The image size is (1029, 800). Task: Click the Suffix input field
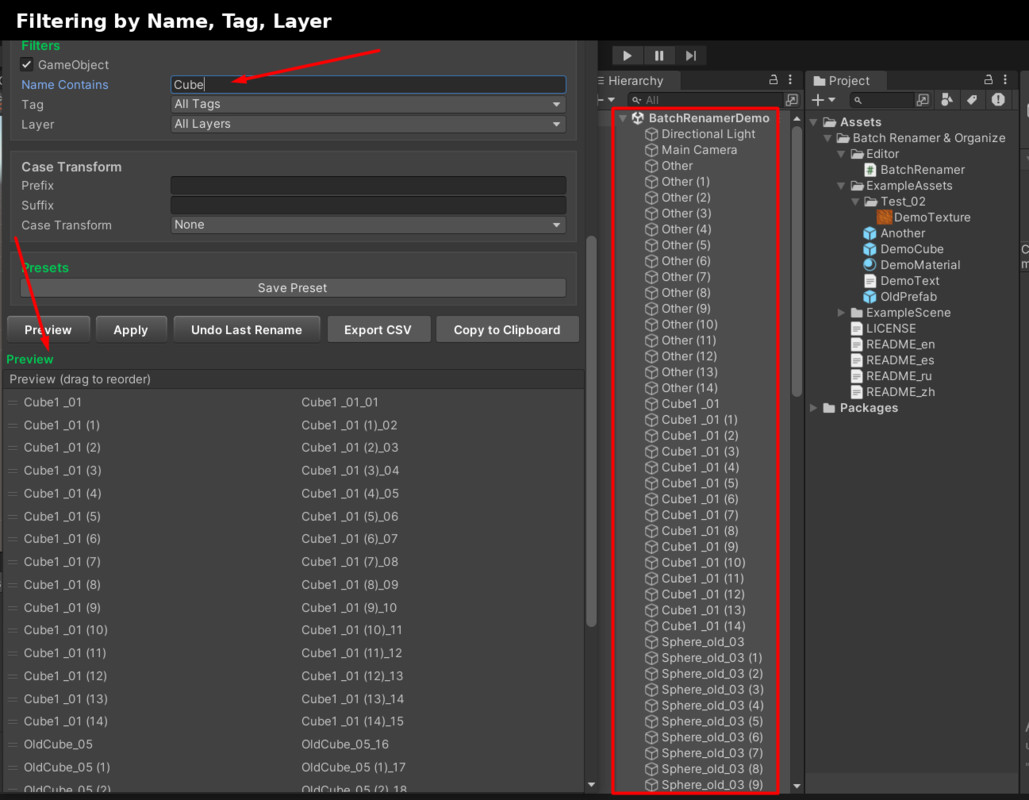click(368, 205)
